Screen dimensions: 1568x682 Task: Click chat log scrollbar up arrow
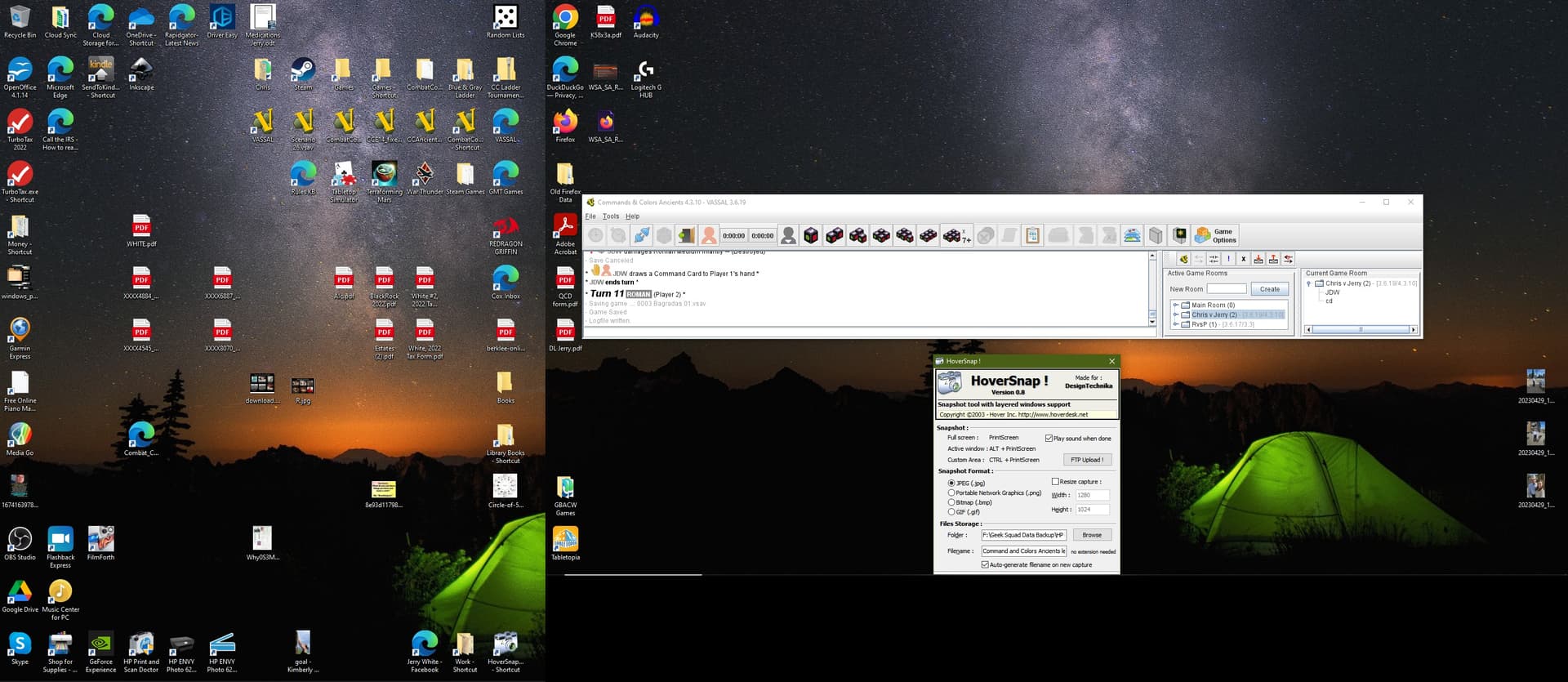point(1152,256)
